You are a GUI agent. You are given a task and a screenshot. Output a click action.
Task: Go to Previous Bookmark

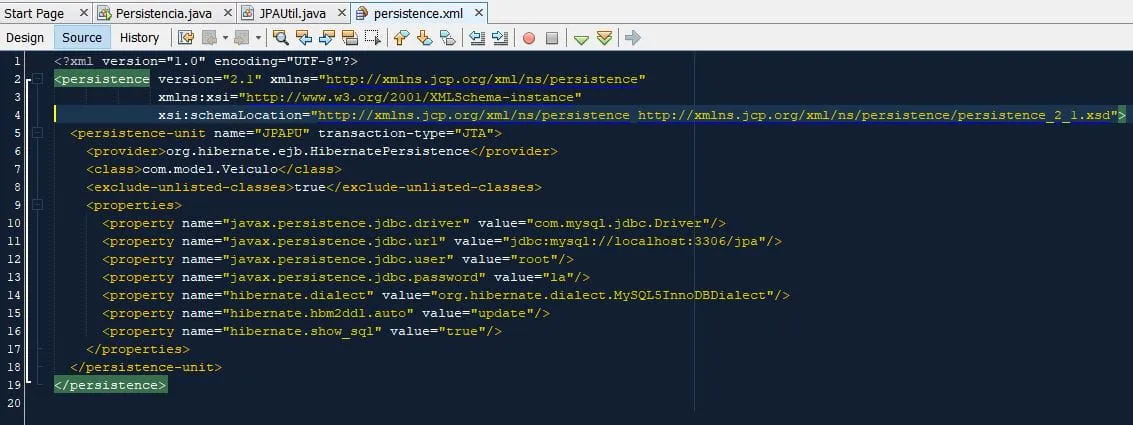401,38
